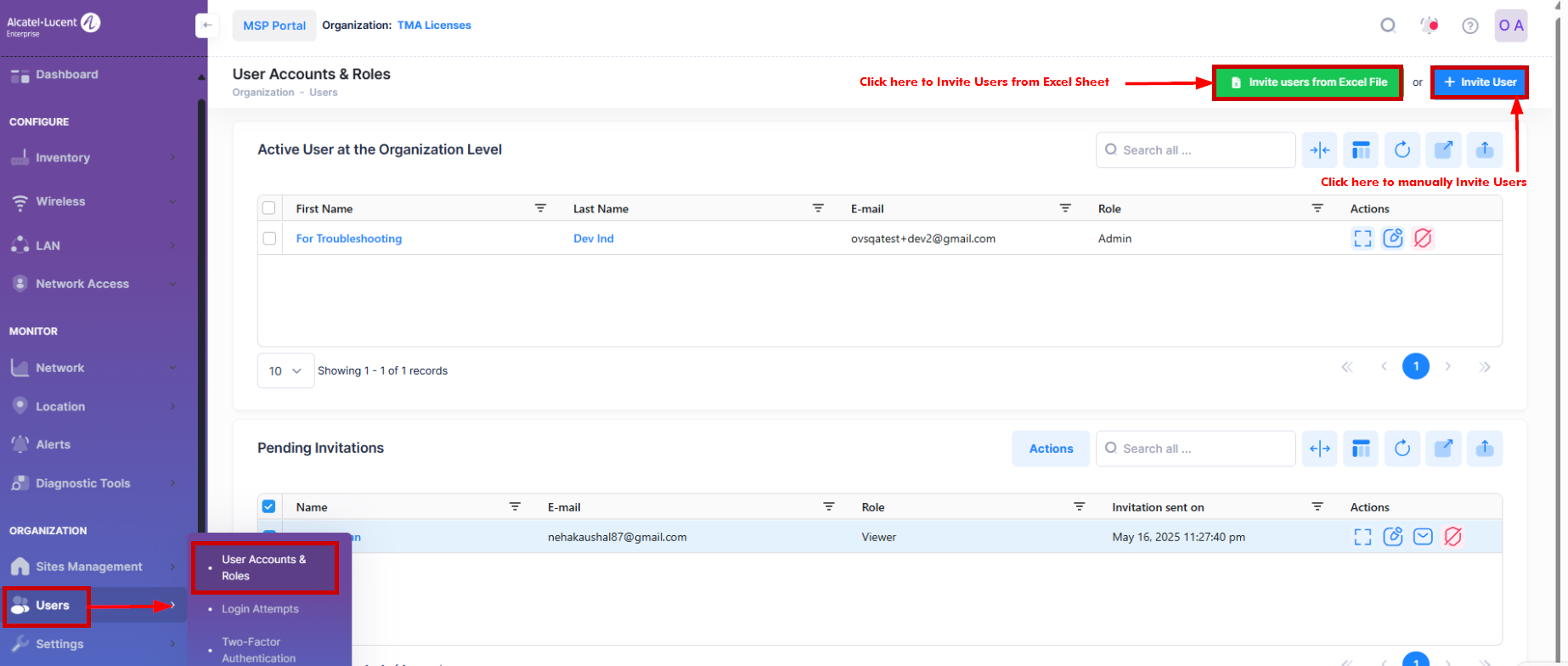
Task: Click the upload icon in Active User toolbar
Action: [1484, 150]
